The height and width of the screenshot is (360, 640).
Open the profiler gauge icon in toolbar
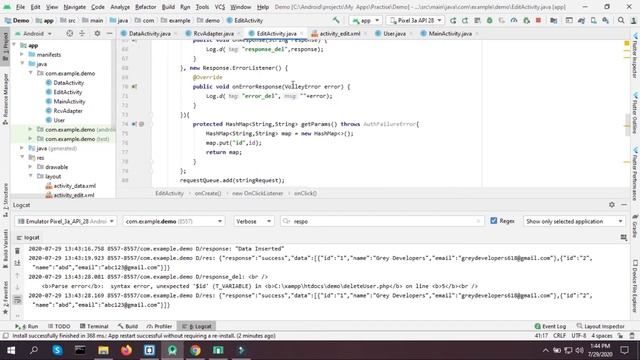[514, 20]
